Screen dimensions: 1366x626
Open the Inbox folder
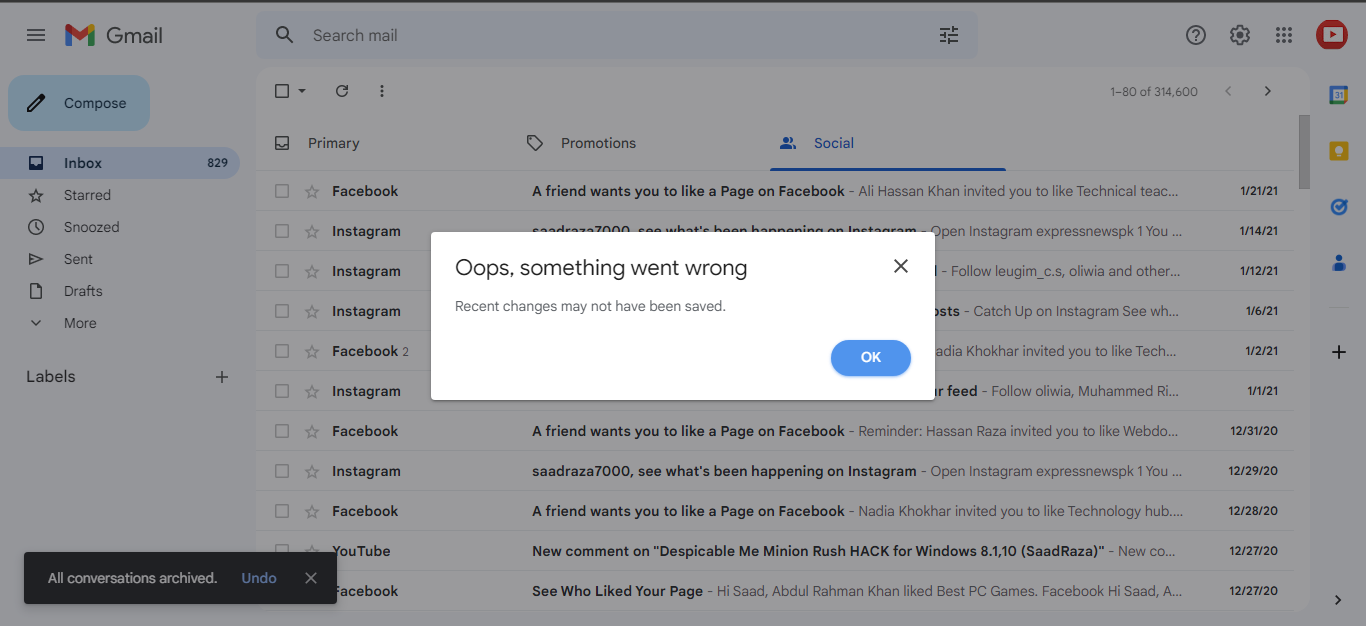click(120, 163)
